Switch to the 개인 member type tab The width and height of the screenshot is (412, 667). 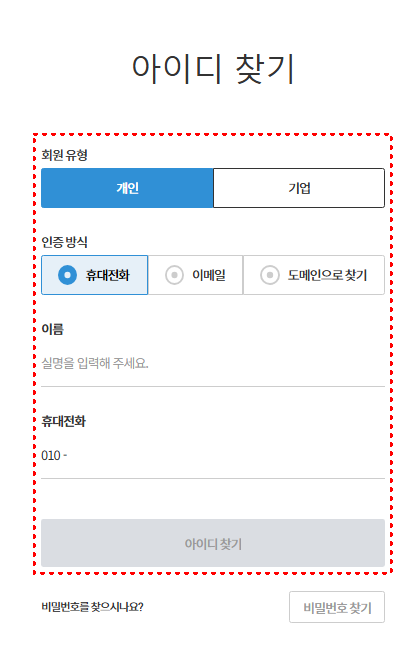coord(127,188)
